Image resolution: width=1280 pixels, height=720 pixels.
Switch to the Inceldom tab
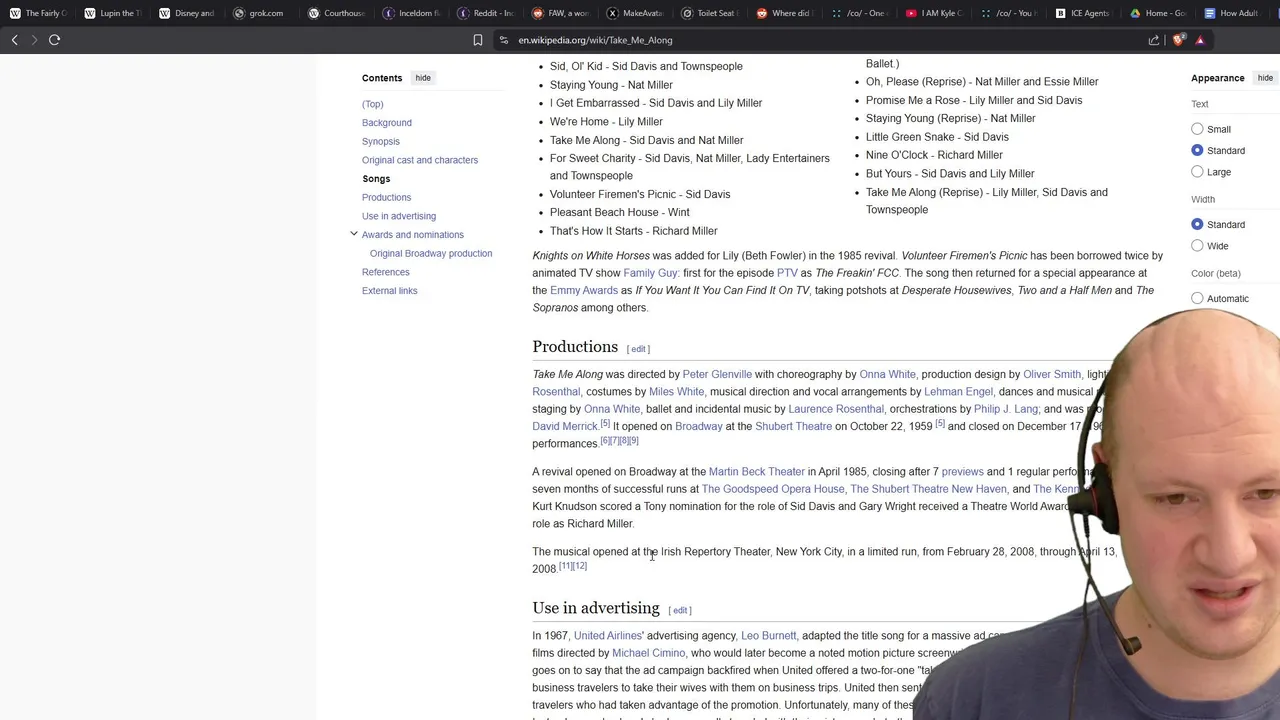(x=412, y=13)
